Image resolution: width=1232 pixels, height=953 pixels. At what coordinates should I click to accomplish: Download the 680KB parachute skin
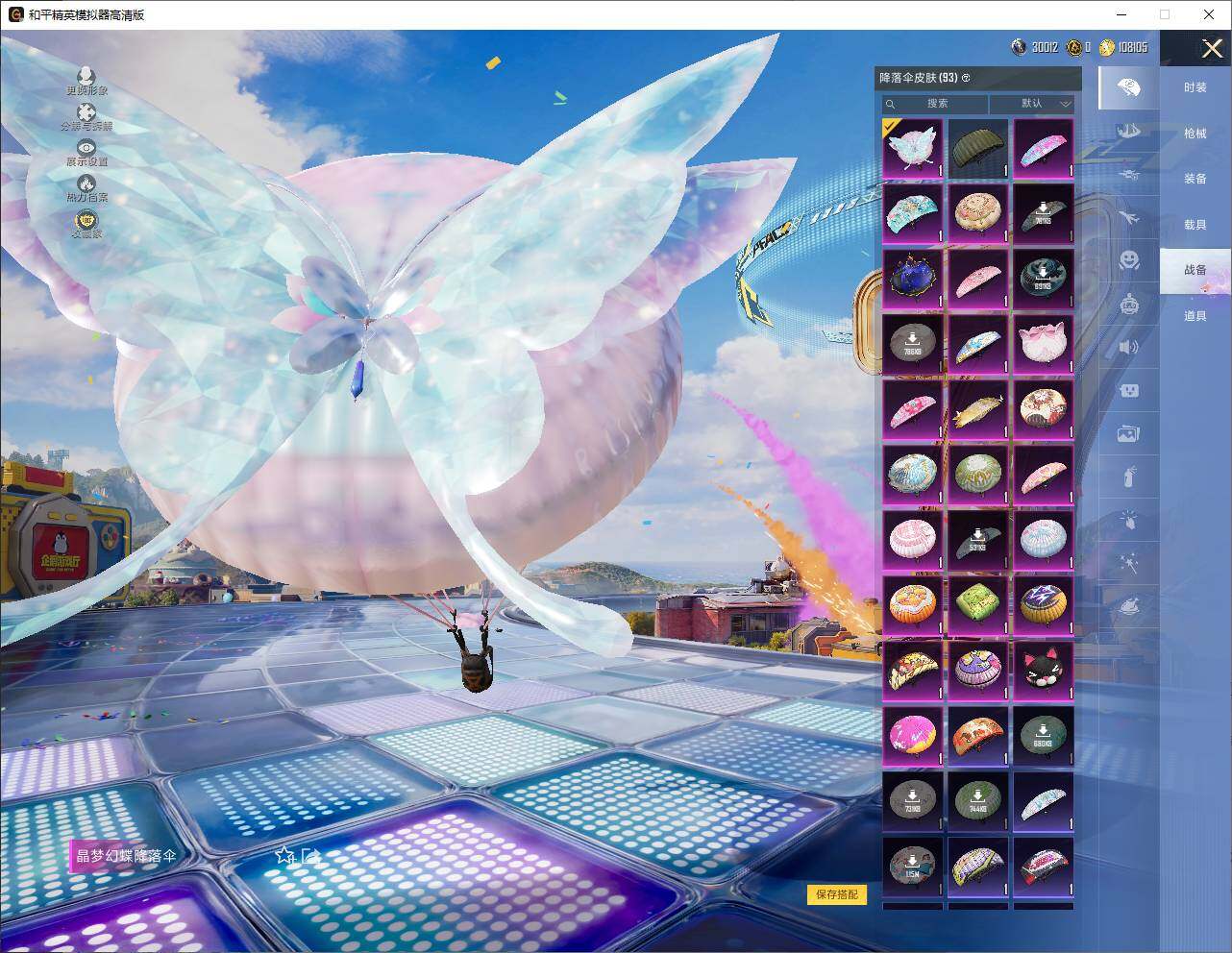1044,736
